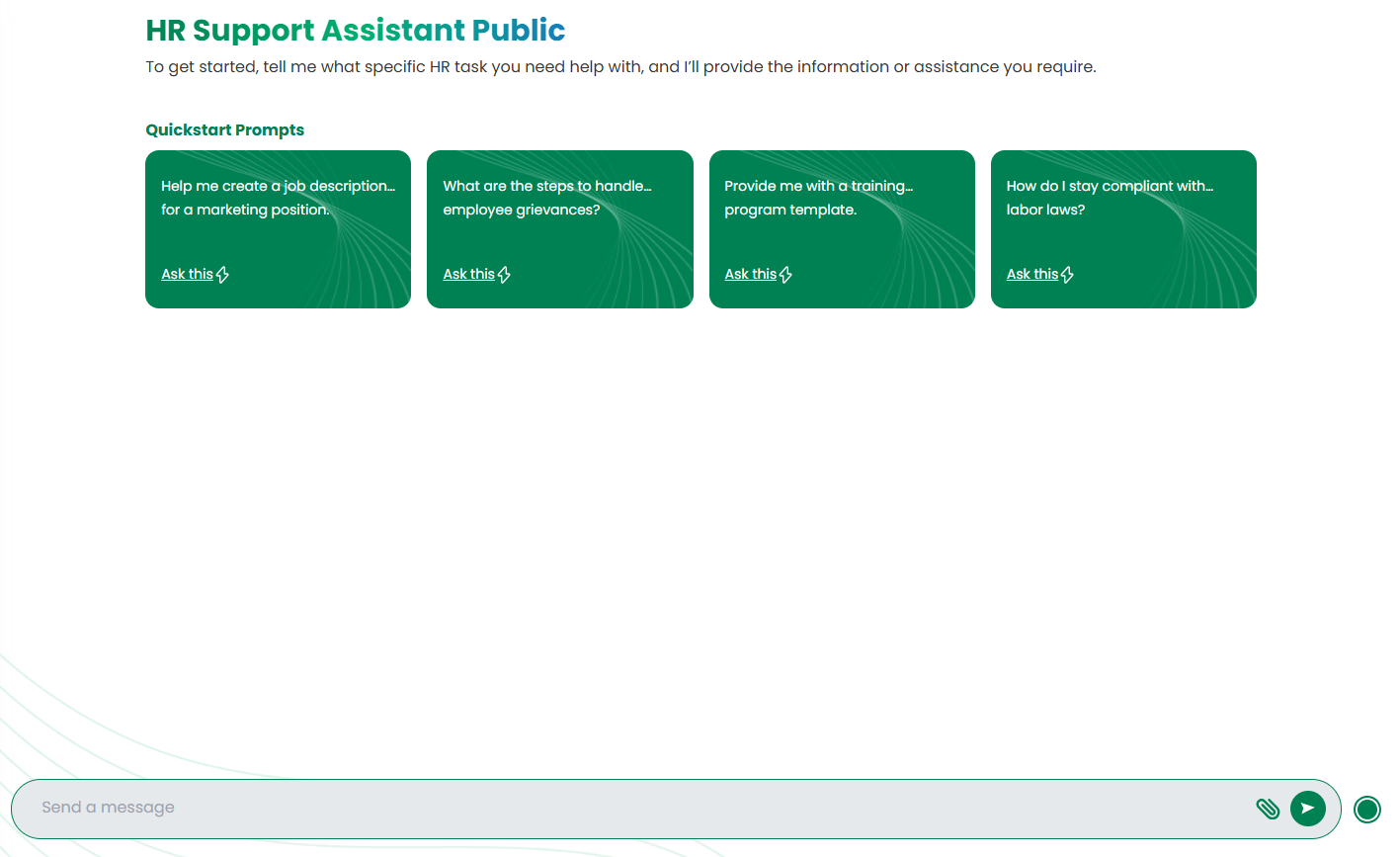Follow 'Ask this' link for employee grievances
Image resolution: width=1400 pixels, height=857 pixels.
[468, 274]
